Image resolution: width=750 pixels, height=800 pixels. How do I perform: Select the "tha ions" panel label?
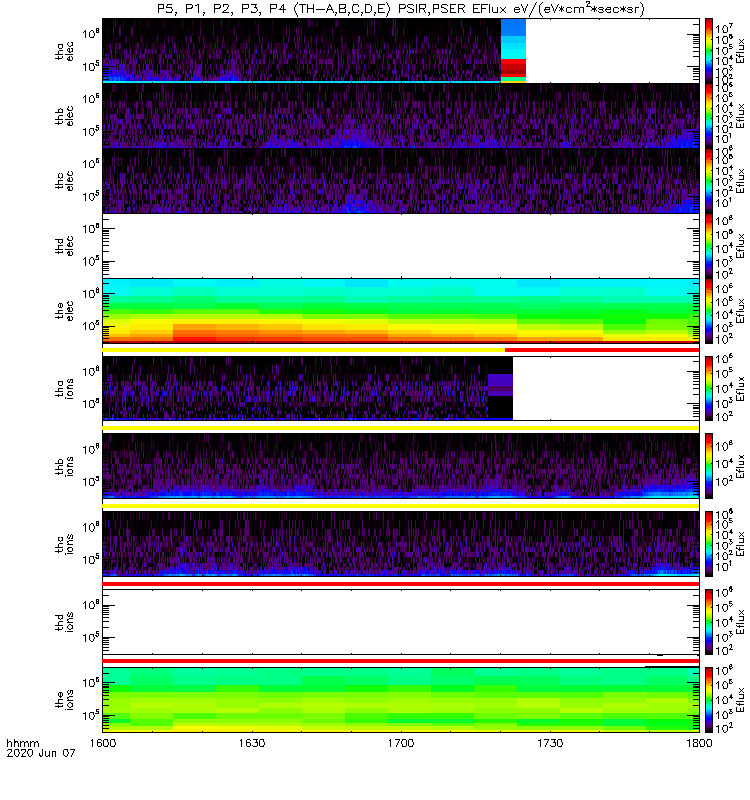click(x=64, y=388)
